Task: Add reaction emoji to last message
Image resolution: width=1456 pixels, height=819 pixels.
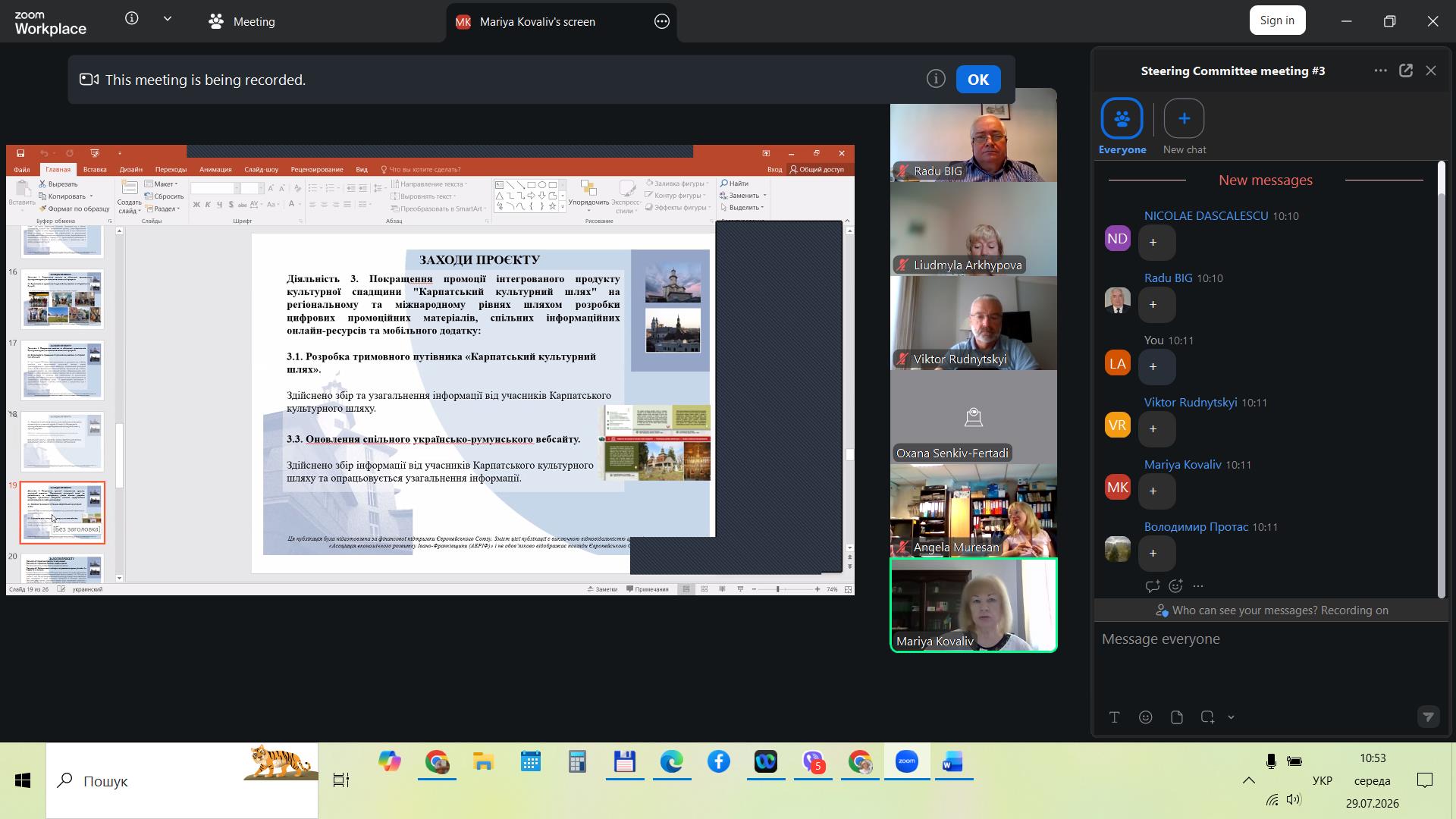Action: [x=1176, y=586]
